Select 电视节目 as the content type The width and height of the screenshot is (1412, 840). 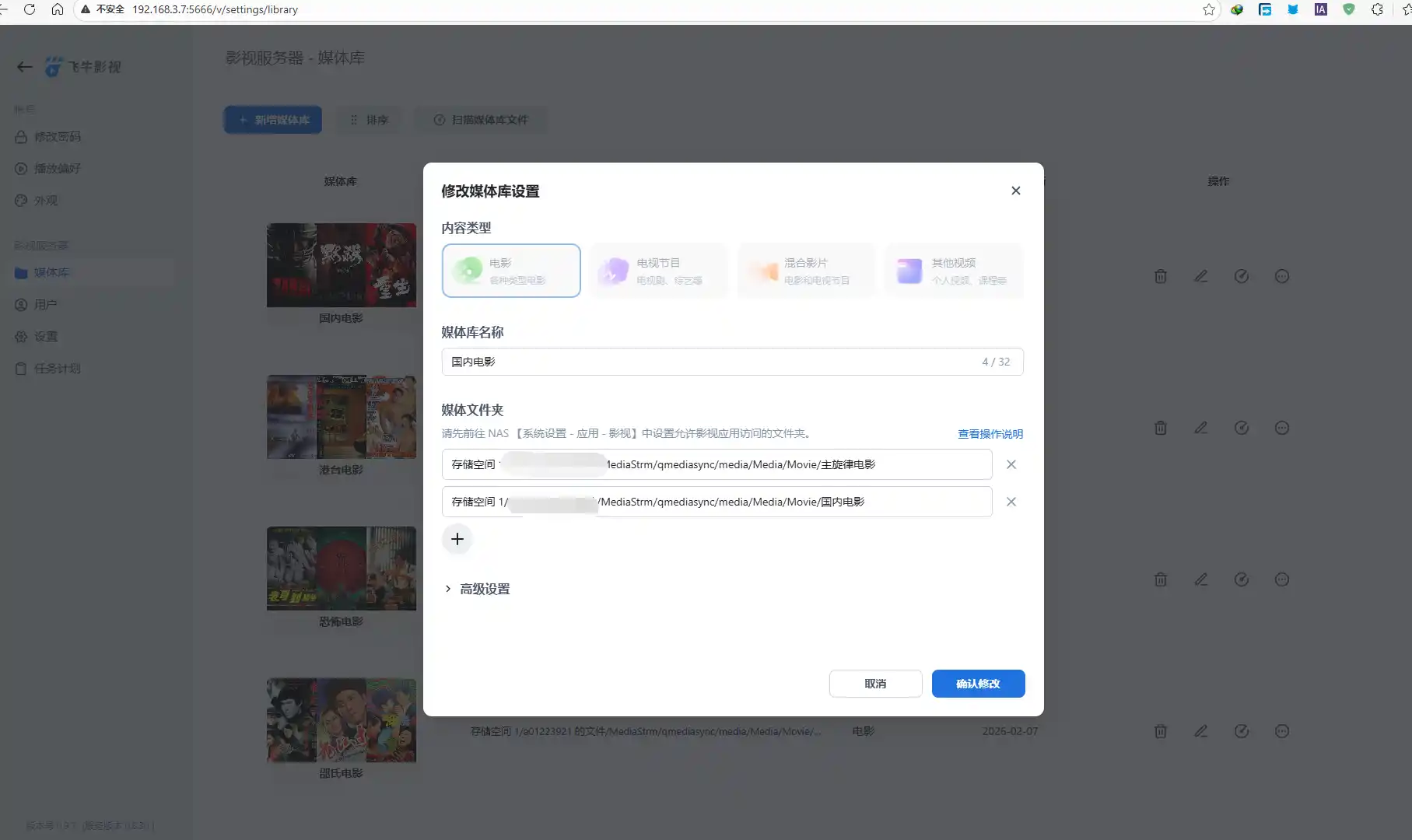pyautogui.click(x=659, y=271)
